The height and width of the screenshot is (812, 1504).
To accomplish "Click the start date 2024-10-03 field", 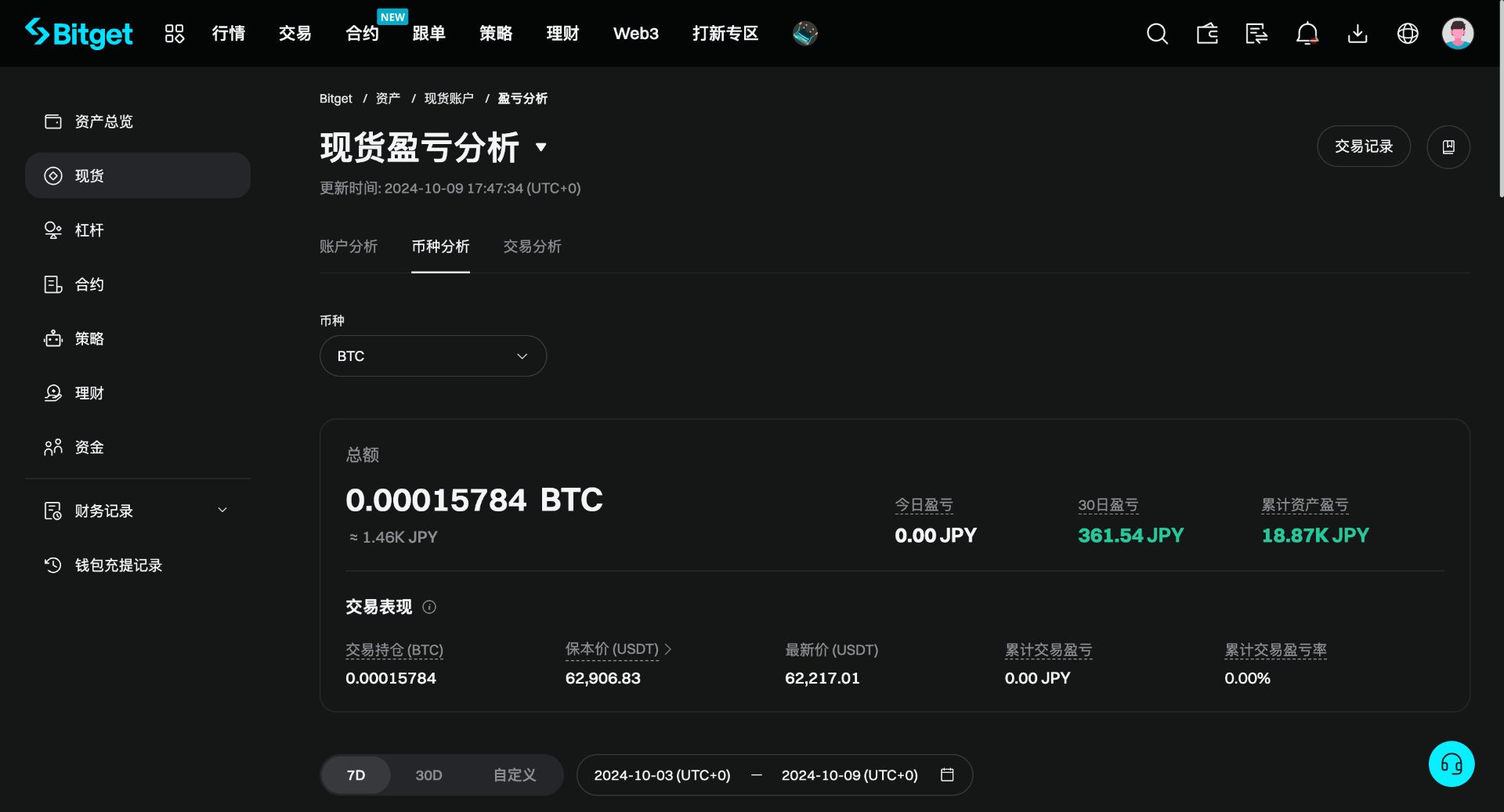I will pyautogui.click(x=662, y=774).
